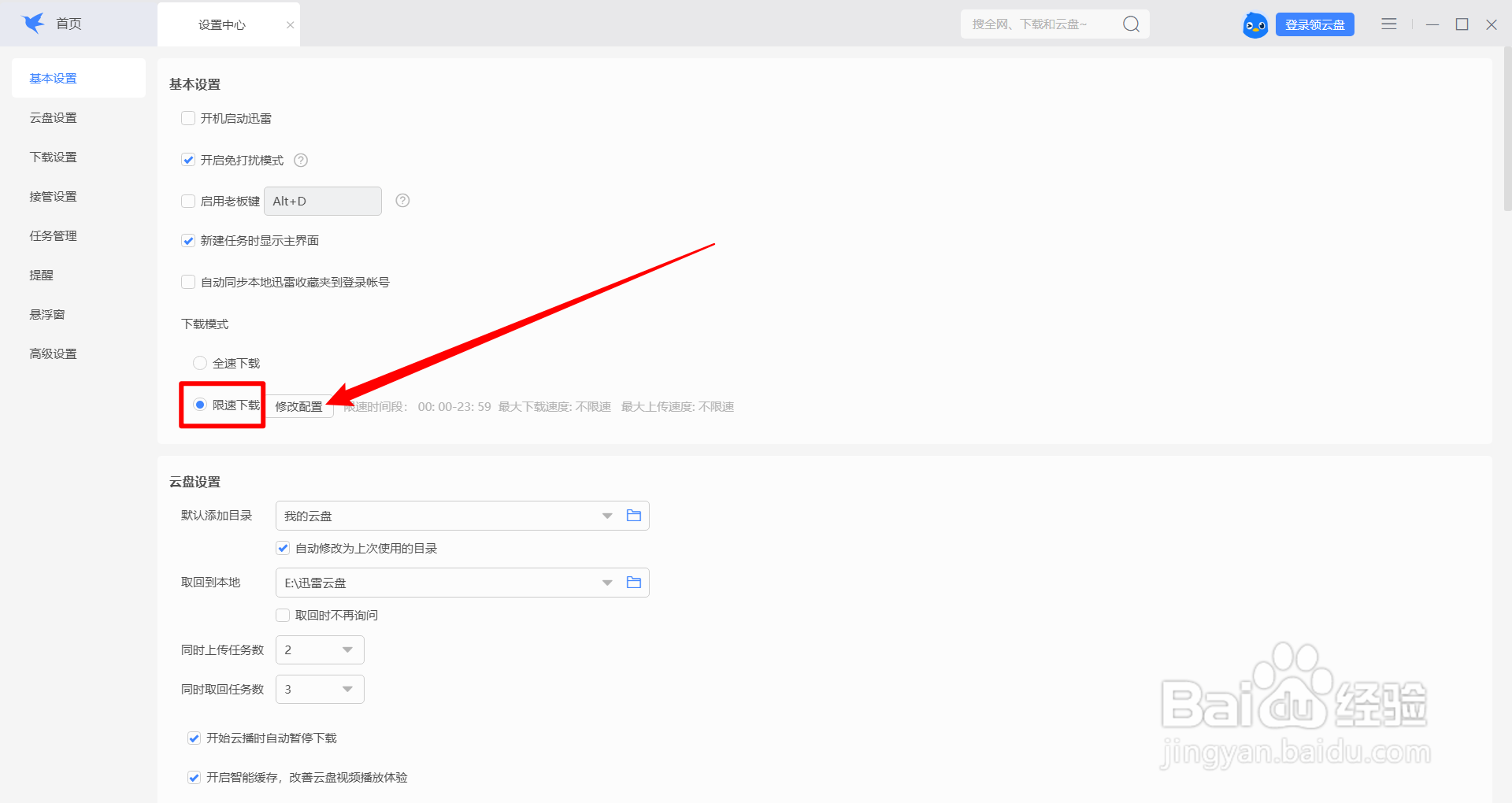Enable 开机启动迅雷 checkbox
The height and width of the screenshot is (803, 1512).
point(188,118)
